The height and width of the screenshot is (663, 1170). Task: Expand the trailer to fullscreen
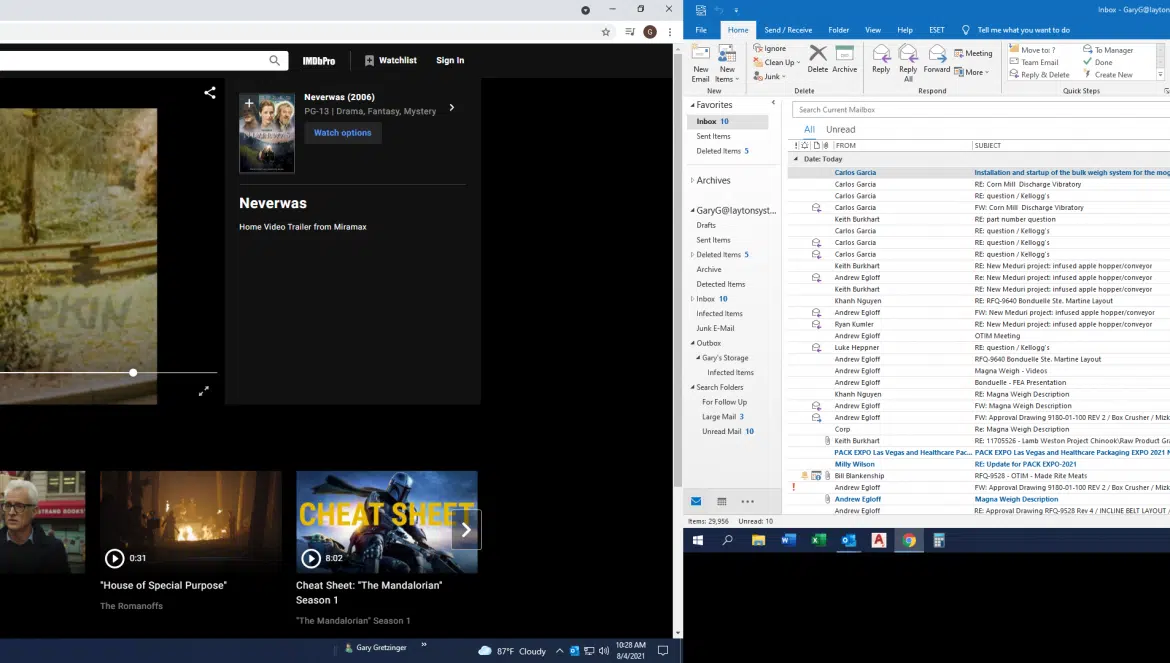click(203, 391)
